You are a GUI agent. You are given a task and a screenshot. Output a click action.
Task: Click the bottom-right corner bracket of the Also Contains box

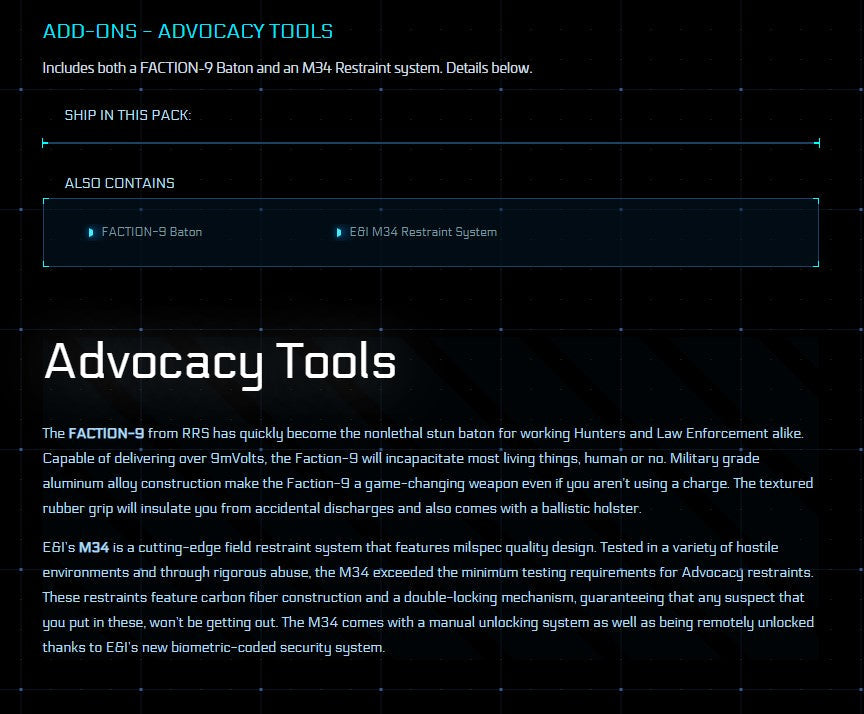(x=816, y=264)
